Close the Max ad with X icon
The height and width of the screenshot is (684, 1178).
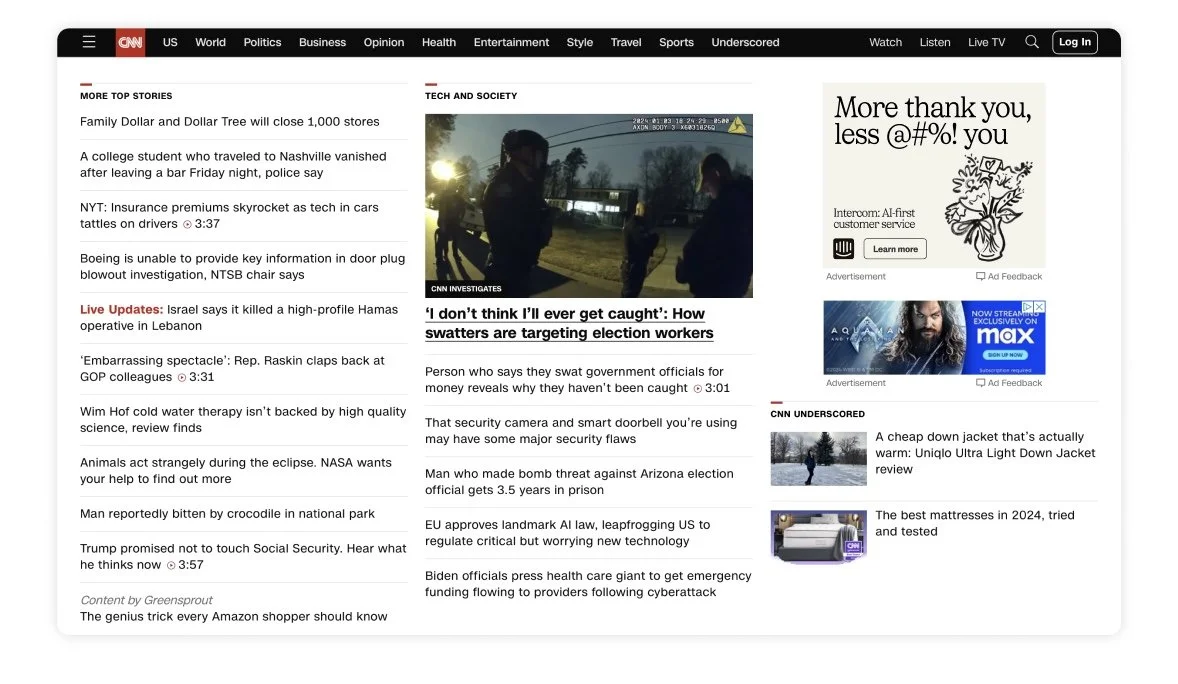pos(1040,307)
